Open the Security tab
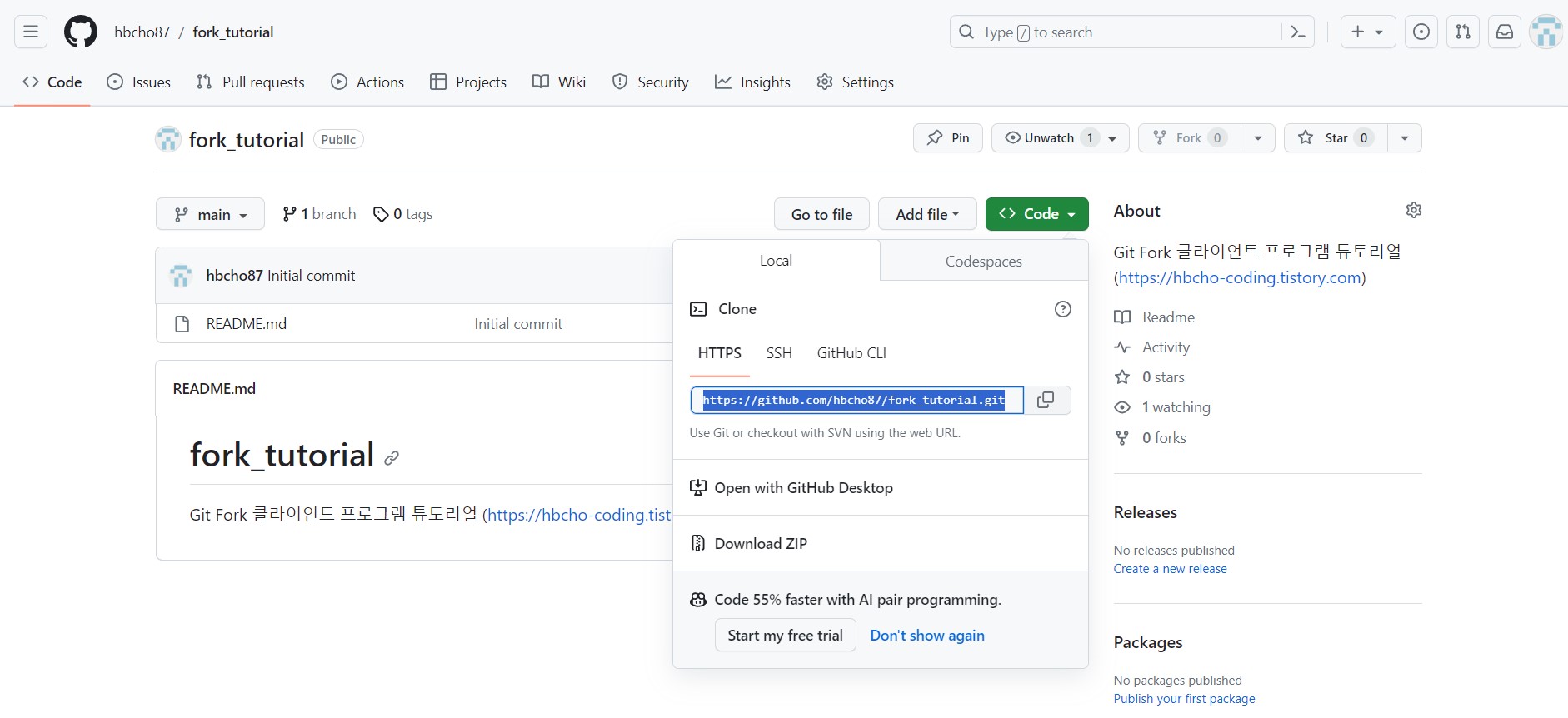The height and width of the screenshot is (718, 1568). [x=651, y=82]
